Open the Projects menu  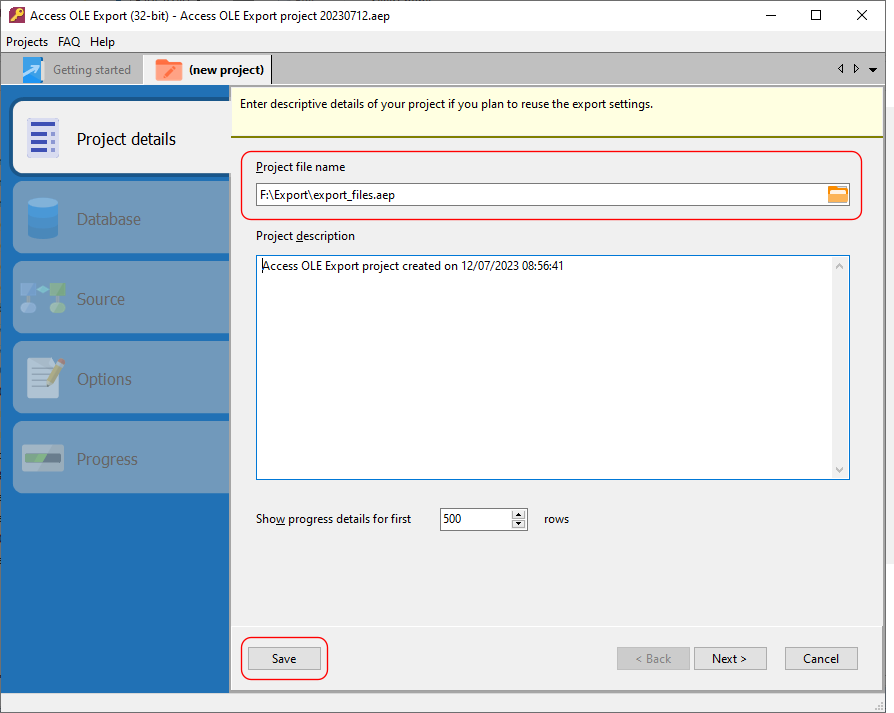click(27, 42)
